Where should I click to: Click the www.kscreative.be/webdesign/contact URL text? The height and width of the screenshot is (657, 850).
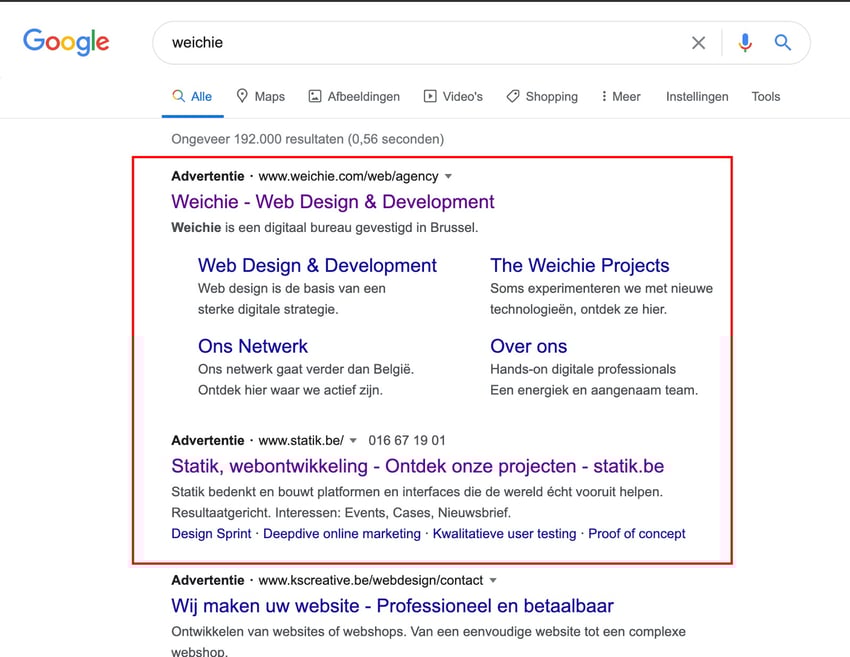370,580
